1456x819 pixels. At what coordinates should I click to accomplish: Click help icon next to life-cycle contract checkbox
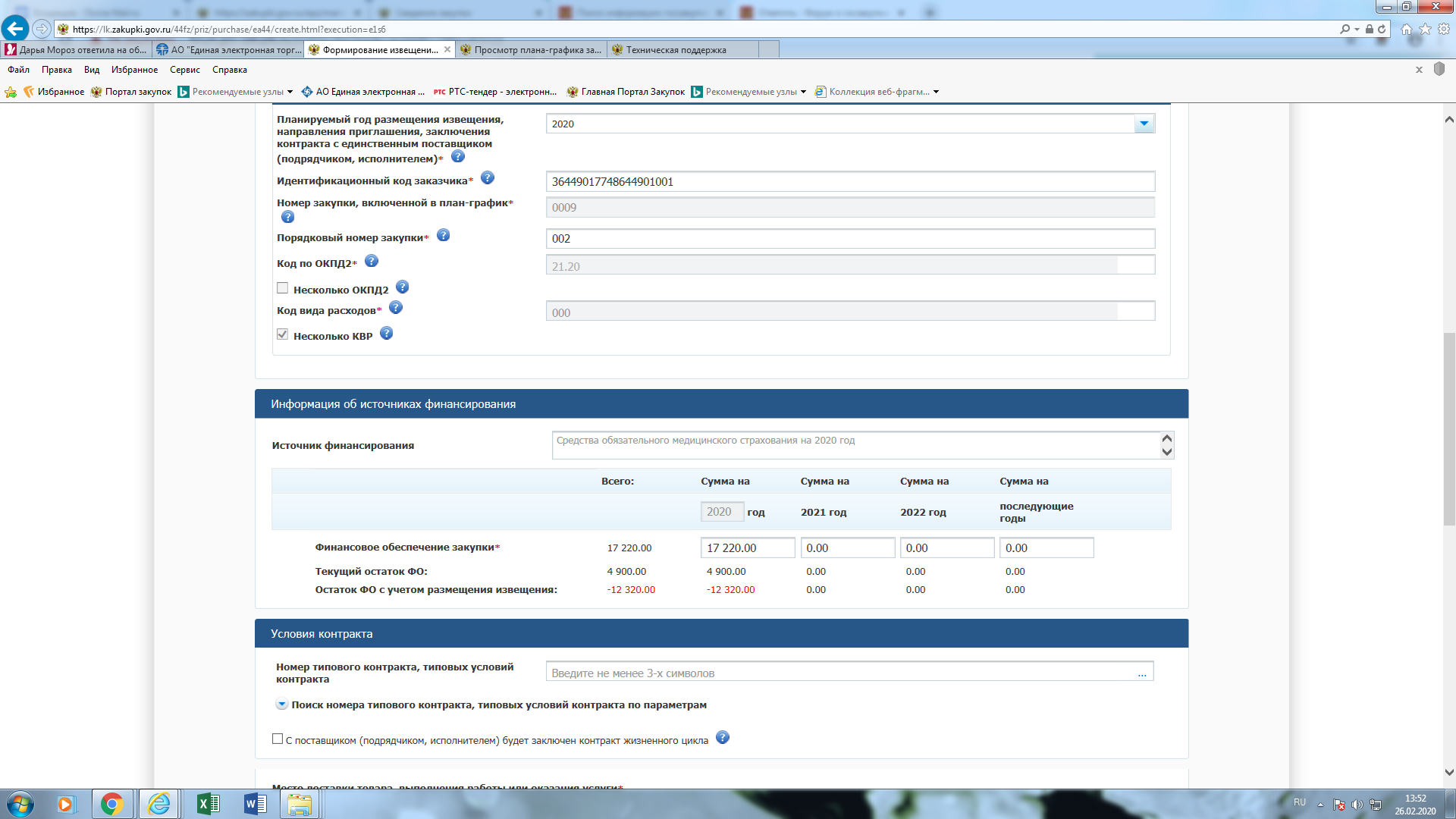(723, 737)
